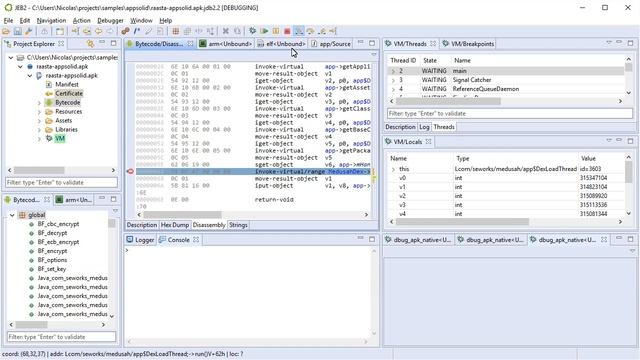The height and width of the screenshot is (360, 640).
Task: Expand the Libraries folder node
Action: pyautogui.click(x=39, y=130)
